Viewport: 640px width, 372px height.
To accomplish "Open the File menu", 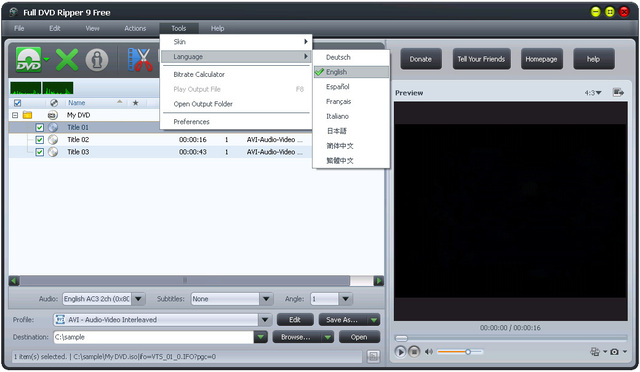I will [x=19, y=28].
